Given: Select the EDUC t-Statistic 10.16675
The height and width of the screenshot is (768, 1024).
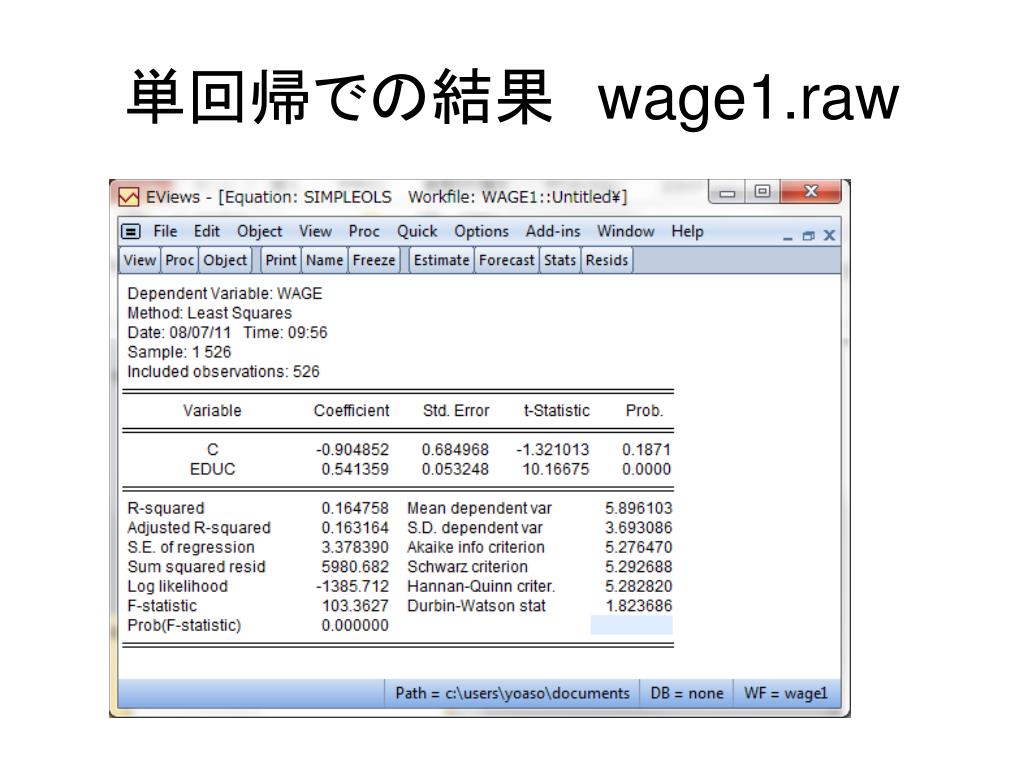Looking at the screenshot, I should (556, 469).
